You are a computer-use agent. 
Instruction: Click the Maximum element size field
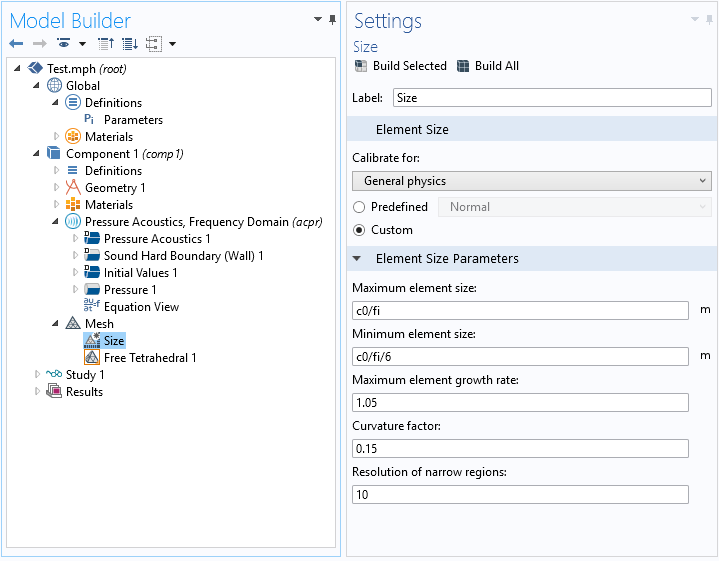tap(520, 310)
